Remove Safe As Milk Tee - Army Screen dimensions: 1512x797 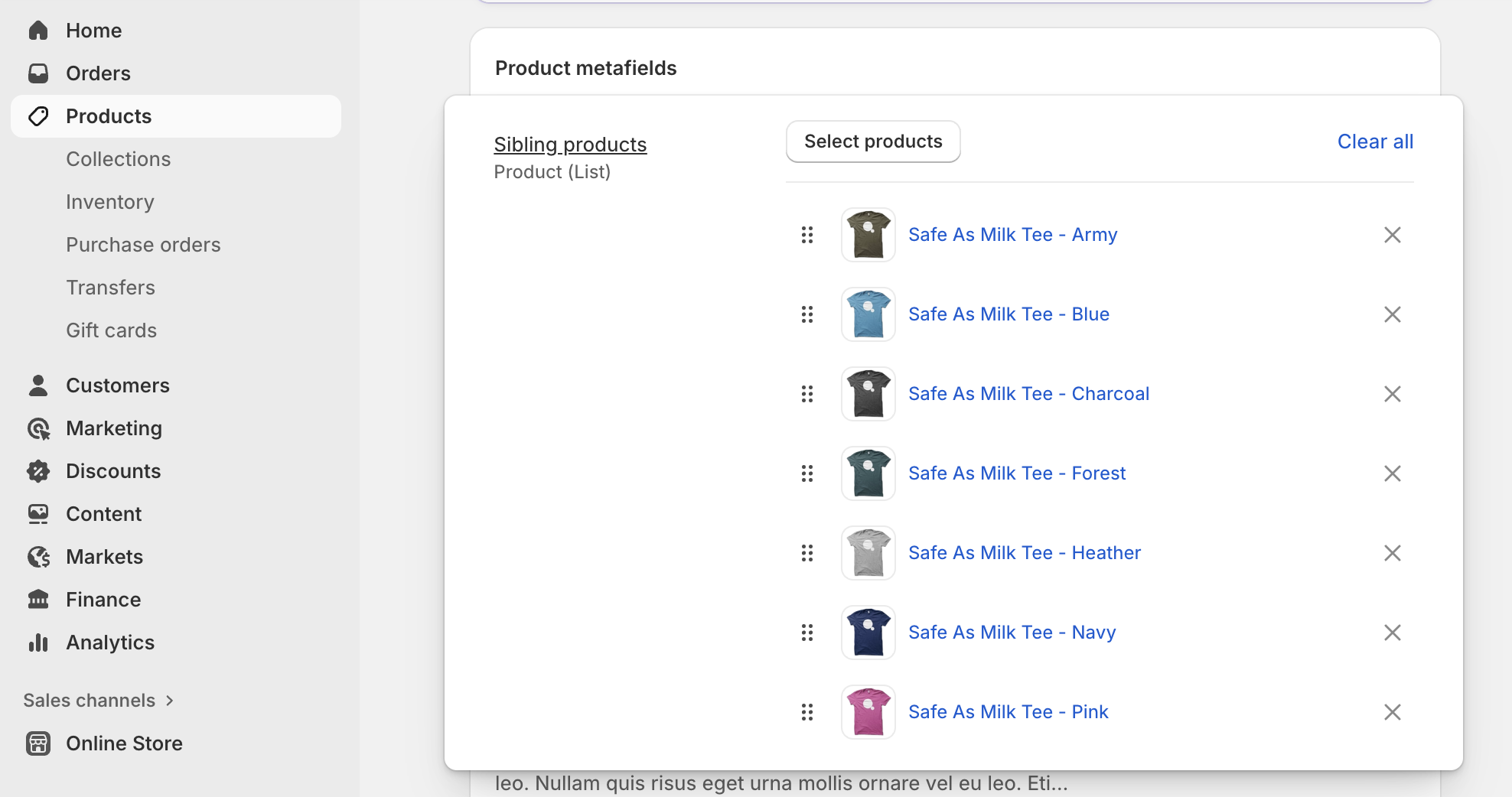click(x=1392, y=235)
